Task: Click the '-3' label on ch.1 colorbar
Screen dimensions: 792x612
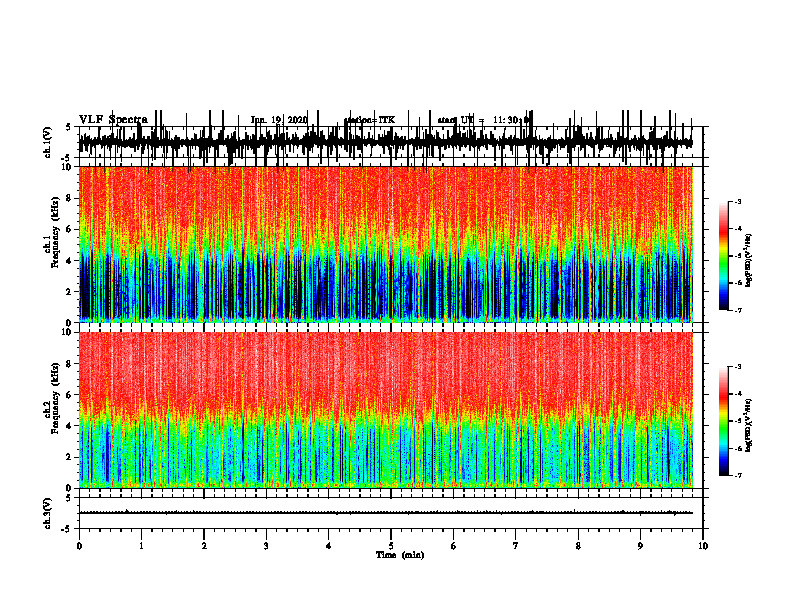Action: tap(738, 202)
